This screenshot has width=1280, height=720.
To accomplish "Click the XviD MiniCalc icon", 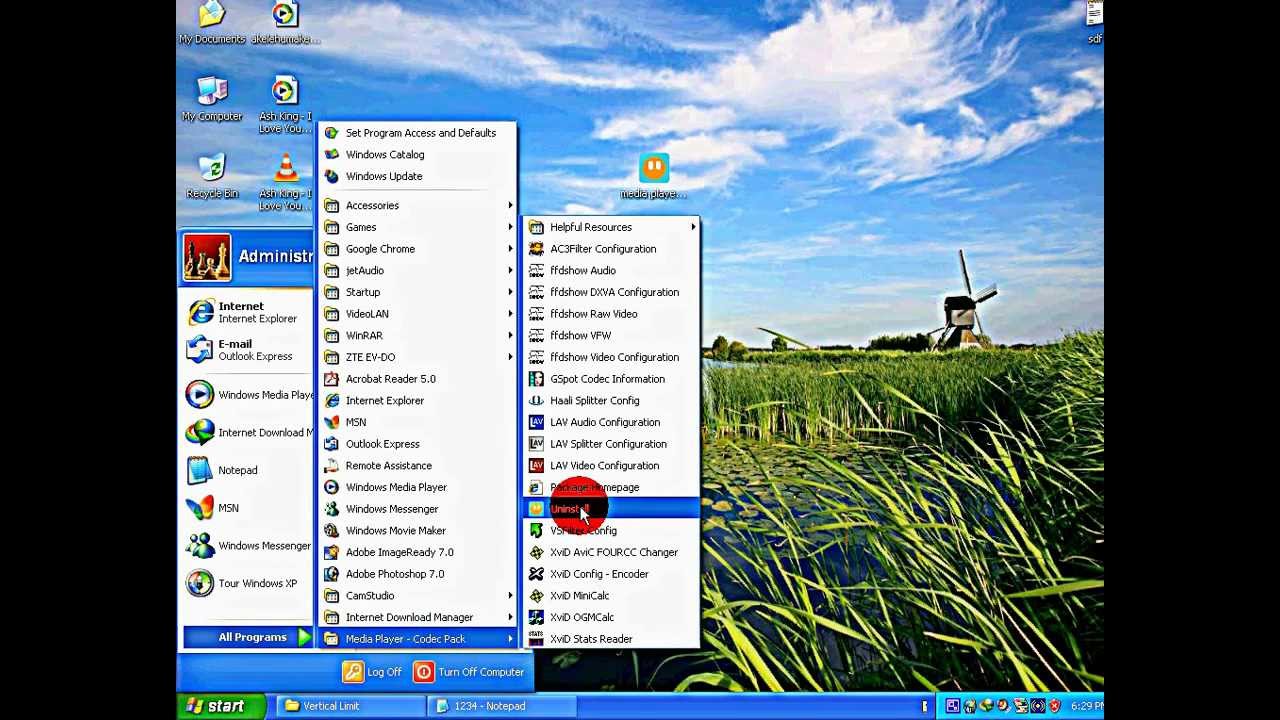I will coord(536,596).
